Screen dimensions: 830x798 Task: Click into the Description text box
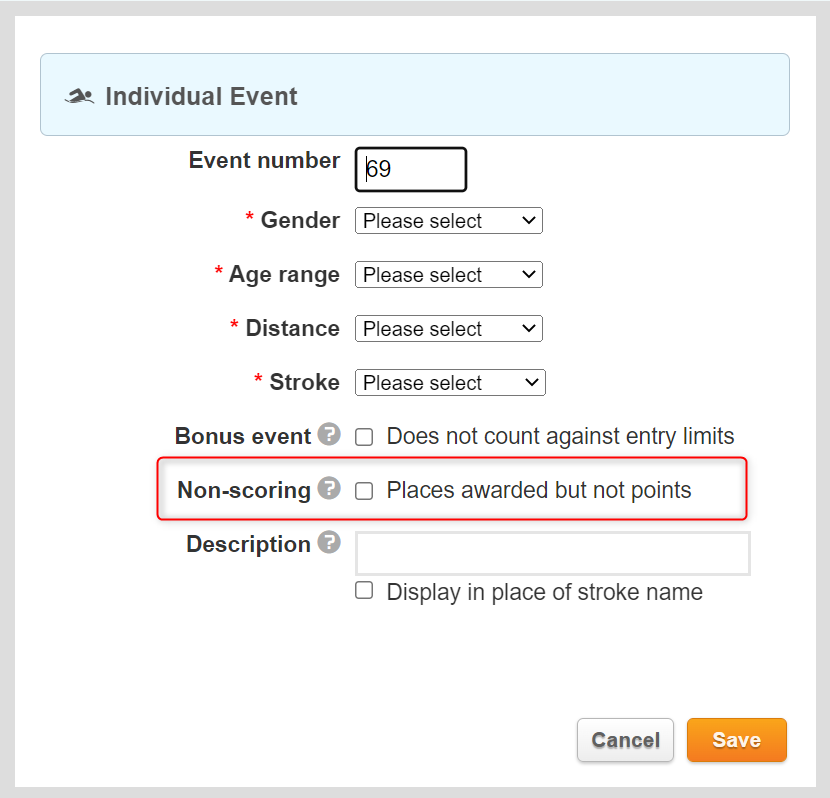552,553
